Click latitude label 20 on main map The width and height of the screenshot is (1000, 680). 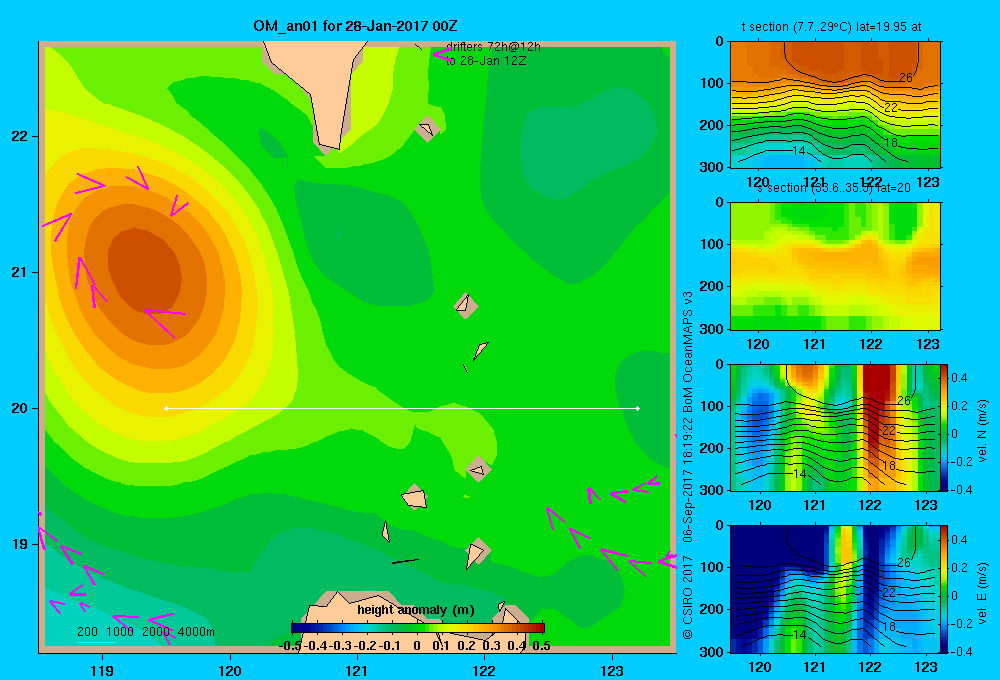click(x=19, y=408)
